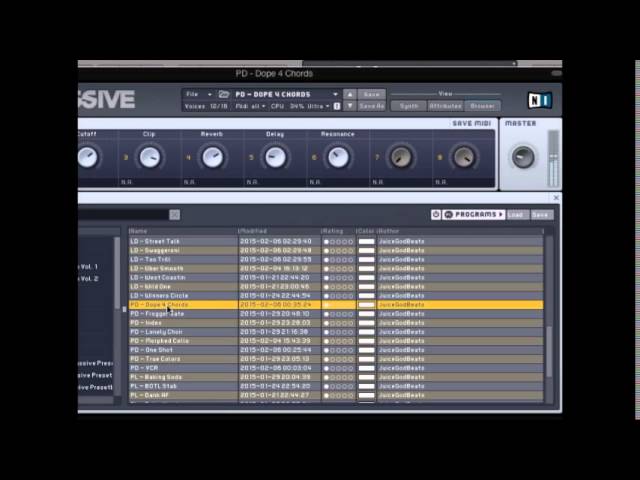Viewport: 640px width, 480px height.
Task: Click the Delay macro knob 5
Action: pyautogui.click(x=276, y=157)
